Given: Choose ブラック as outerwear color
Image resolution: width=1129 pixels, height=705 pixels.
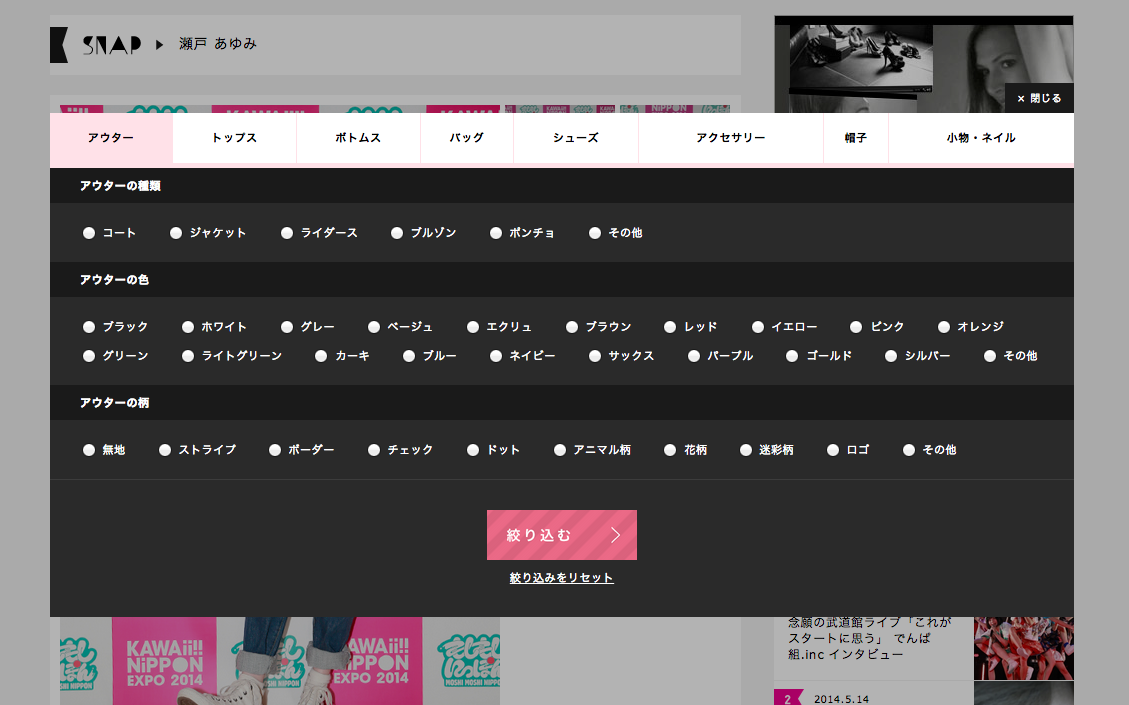Looking at the screenshot, I should (x=89, y=327).
